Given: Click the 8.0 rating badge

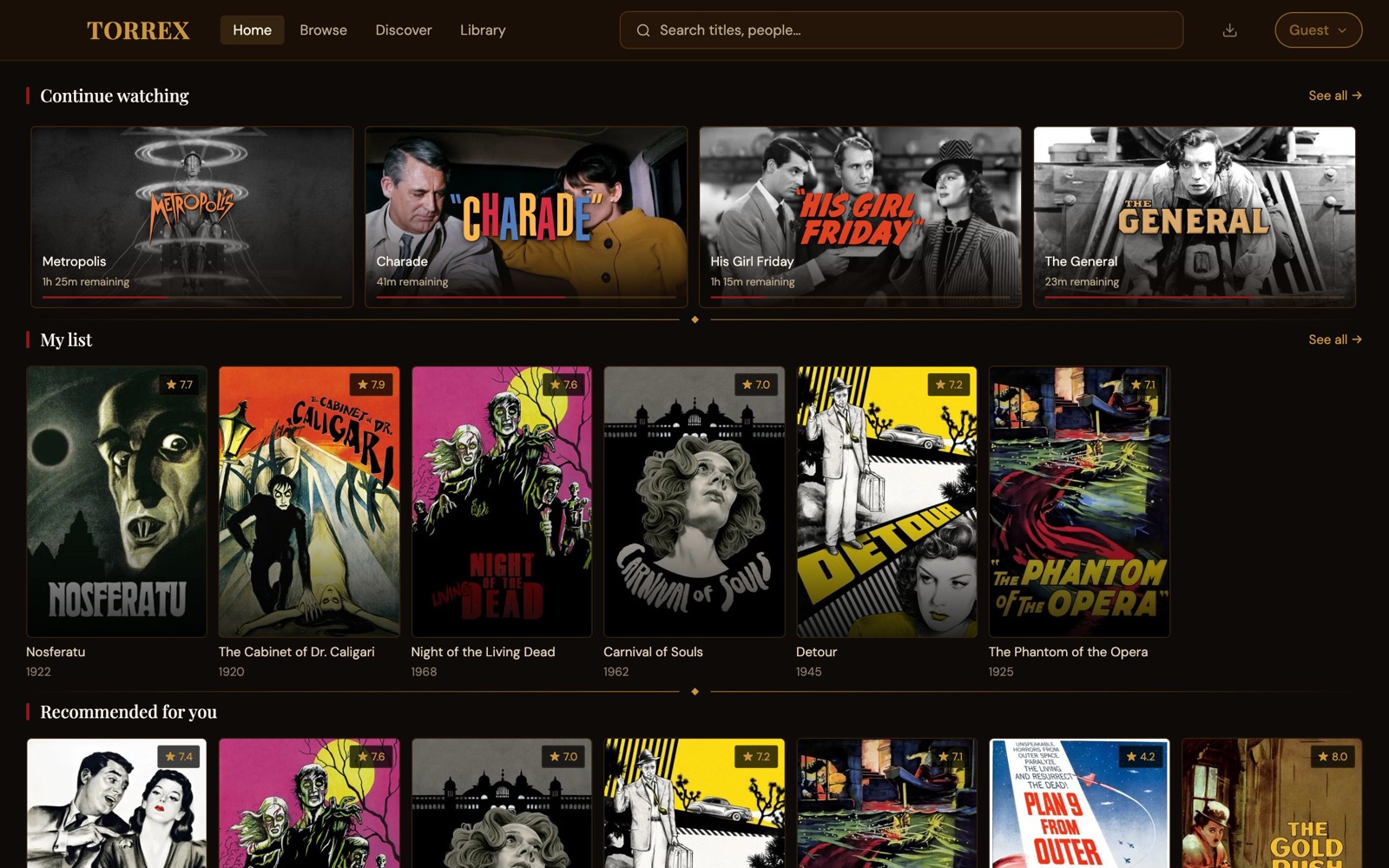Looking at the screenshot, I should pyautogui.click(x=1333, y=757).
